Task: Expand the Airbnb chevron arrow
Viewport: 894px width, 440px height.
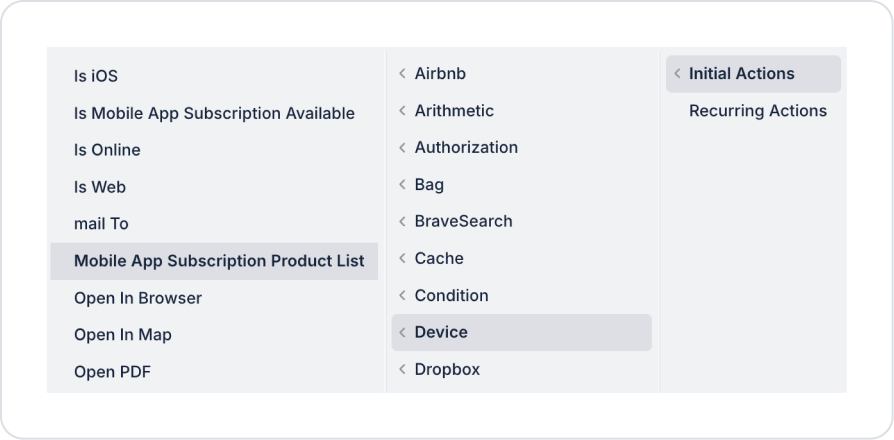Action: pos(402,74)
